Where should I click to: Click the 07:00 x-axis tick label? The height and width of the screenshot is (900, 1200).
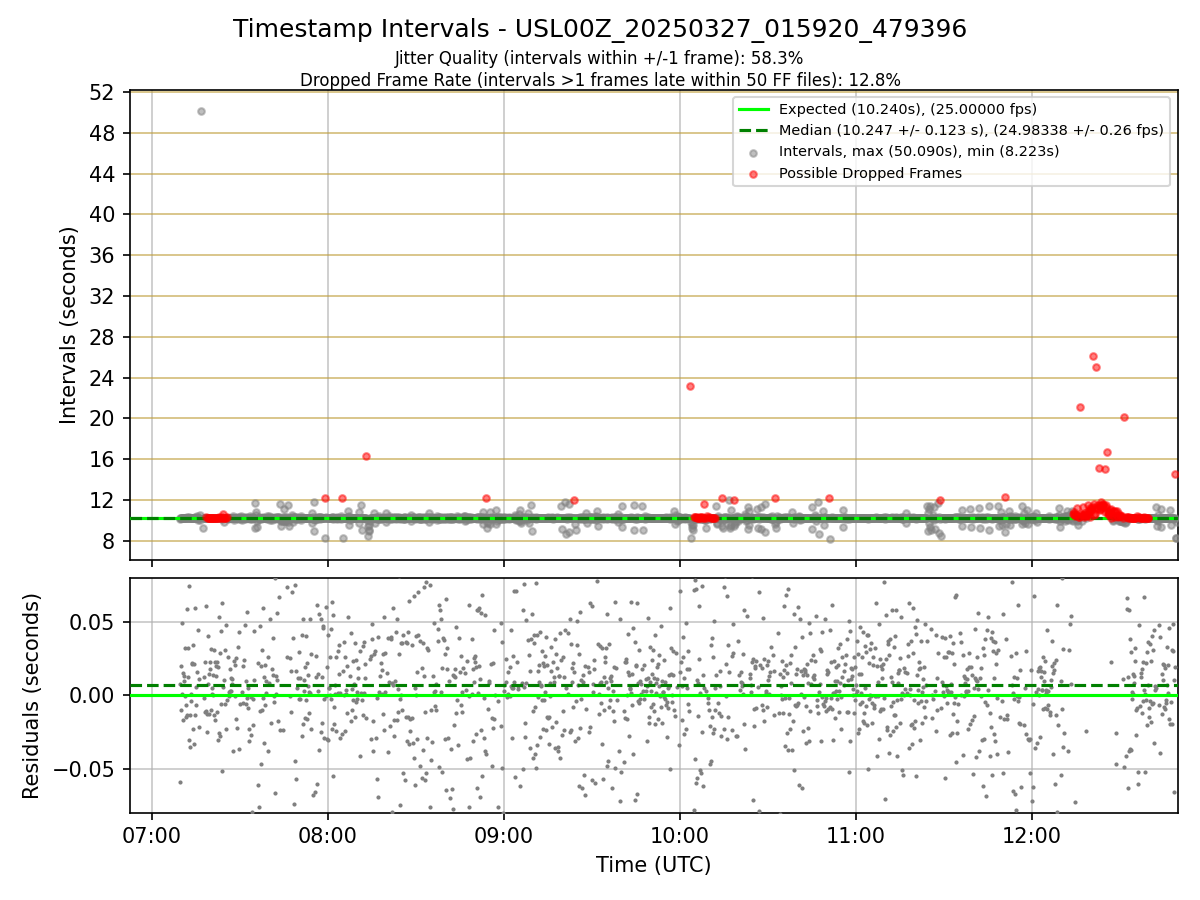(152, 835)
